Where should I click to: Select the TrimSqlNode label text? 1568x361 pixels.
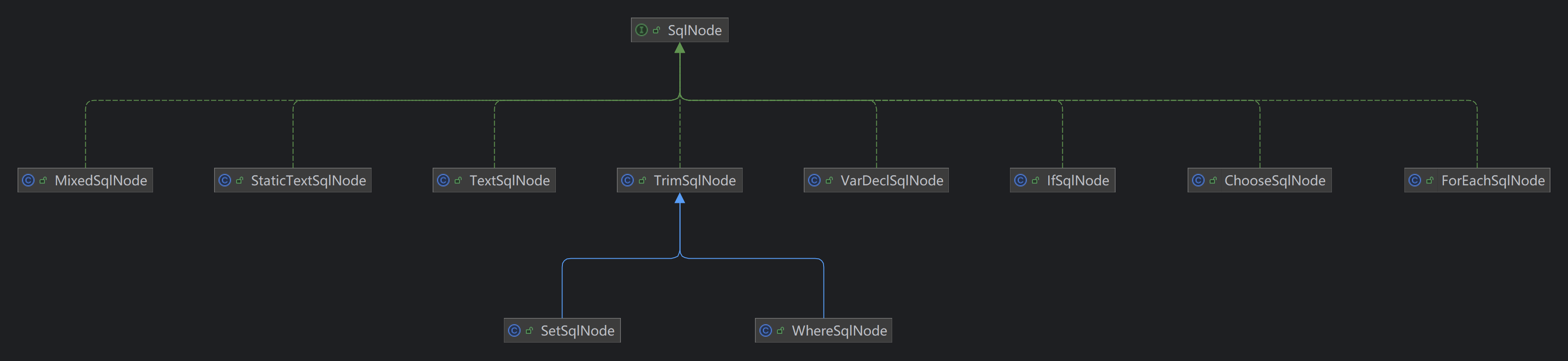coord(695,180)
